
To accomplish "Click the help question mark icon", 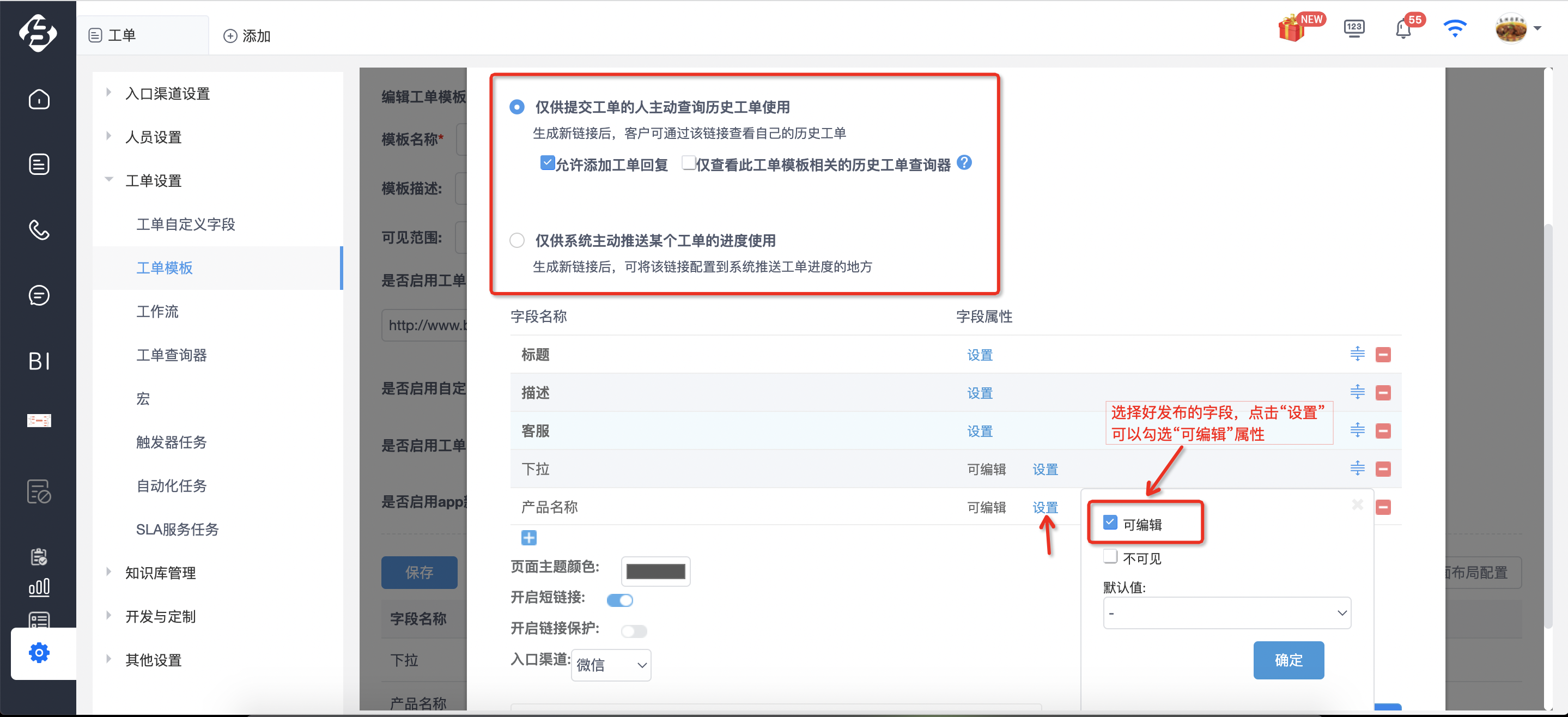I will pyautogui.click(x=964, y=162).
